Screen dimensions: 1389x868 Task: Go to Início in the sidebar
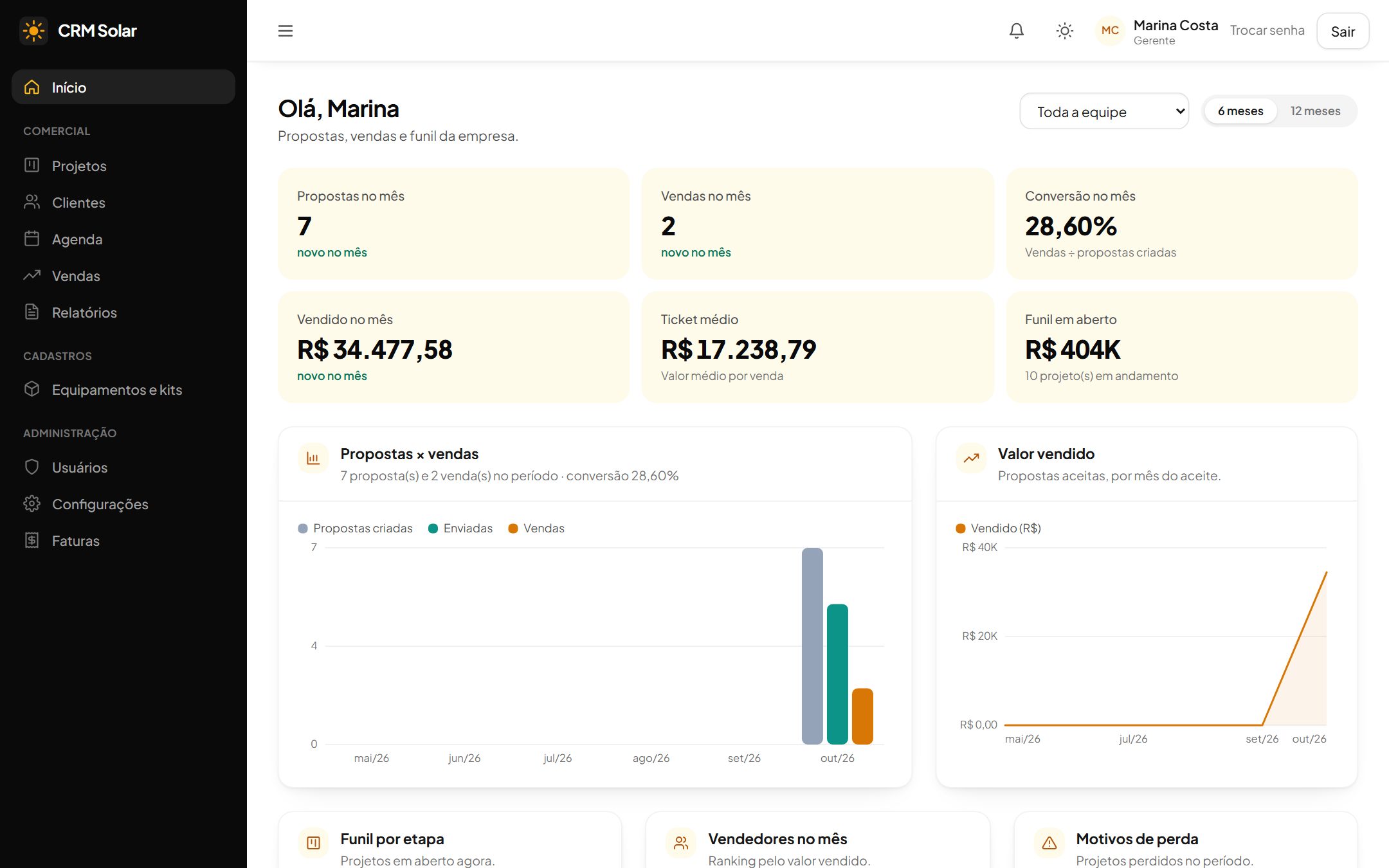click(123, 87)
